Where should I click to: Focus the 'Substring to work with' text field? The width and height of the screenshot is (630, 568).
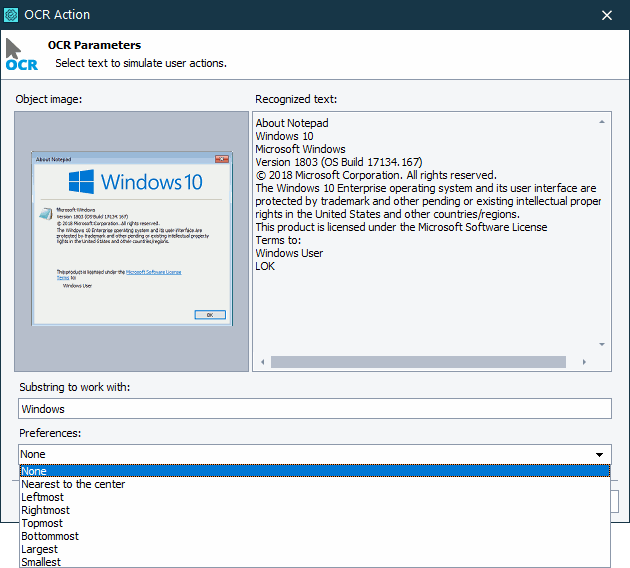click(314, 408)
